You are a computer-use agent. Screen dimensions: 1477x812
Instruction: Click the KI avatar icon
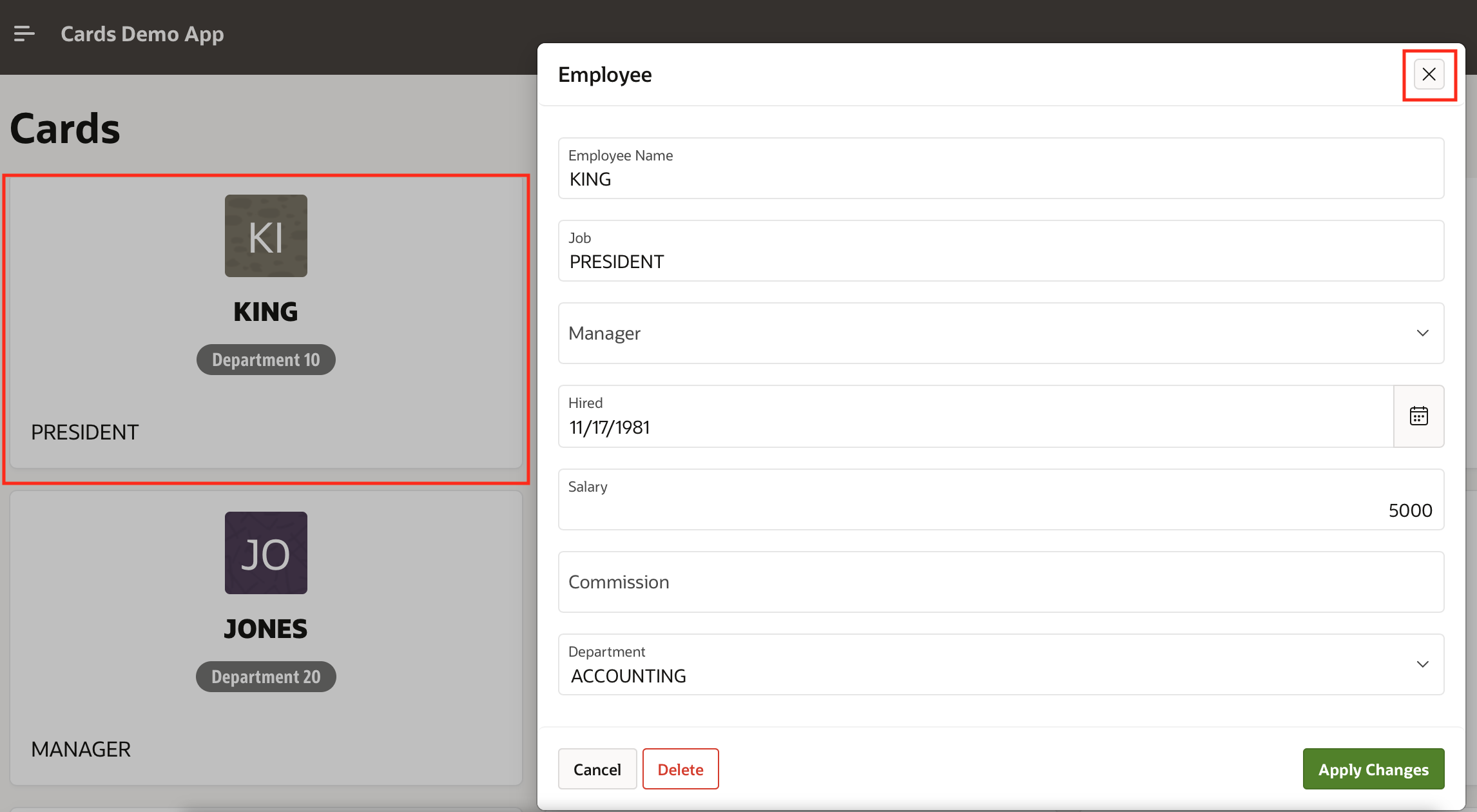coord(265,236)
